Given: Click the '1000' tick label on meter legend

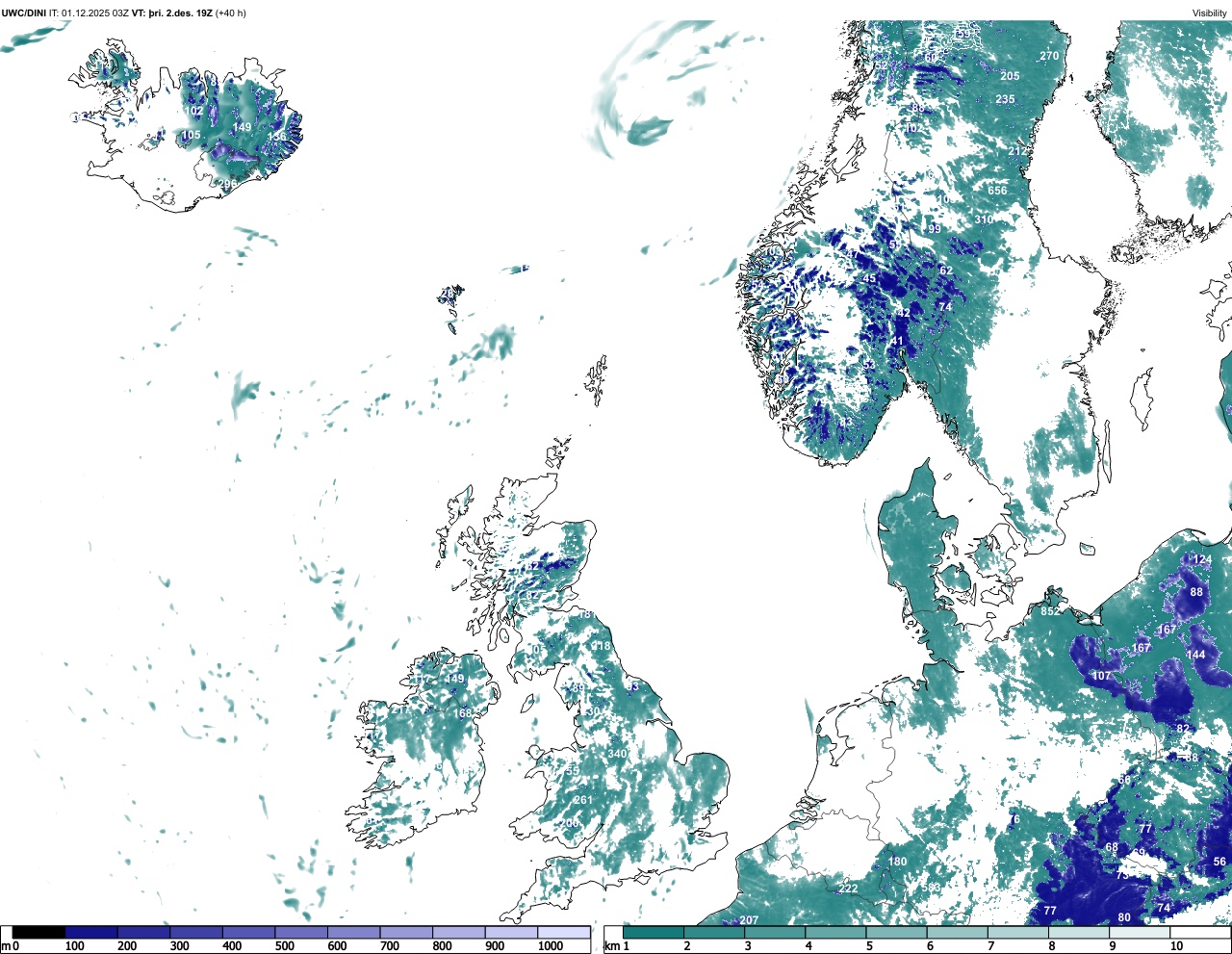Looking at the screenshot, I should 551,946.
